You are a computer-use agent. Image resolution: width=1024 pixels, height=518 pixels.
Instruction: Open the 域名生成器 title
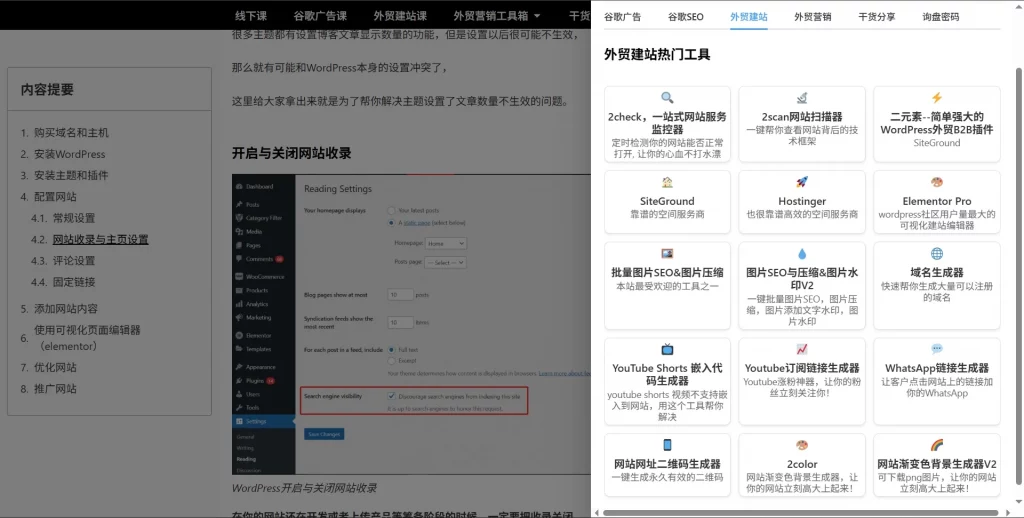pyautogui.click(x=936, y=272)
